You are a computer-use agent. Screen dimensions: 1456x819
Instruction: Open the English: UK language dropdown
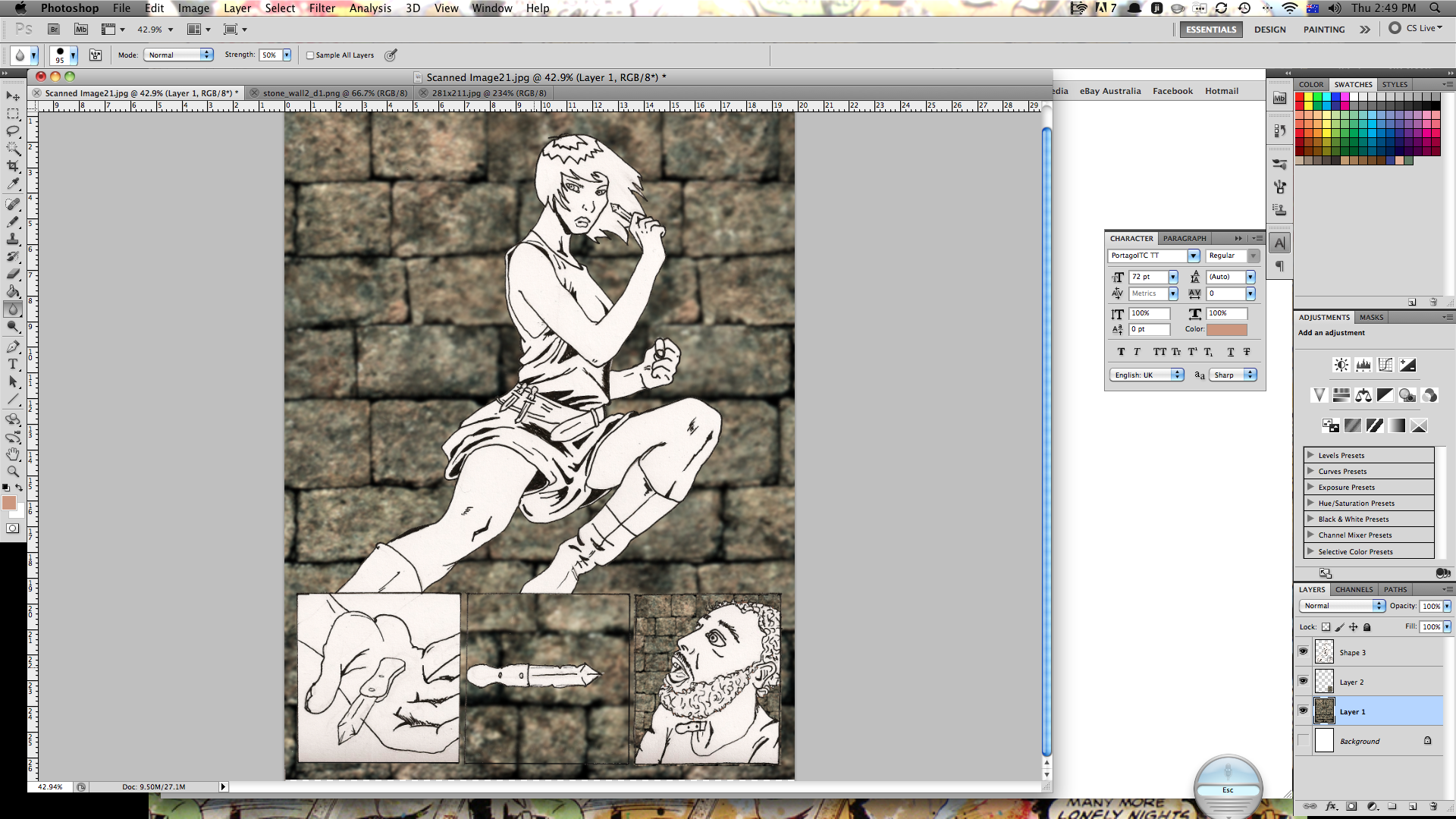[x=1147, y=375]
